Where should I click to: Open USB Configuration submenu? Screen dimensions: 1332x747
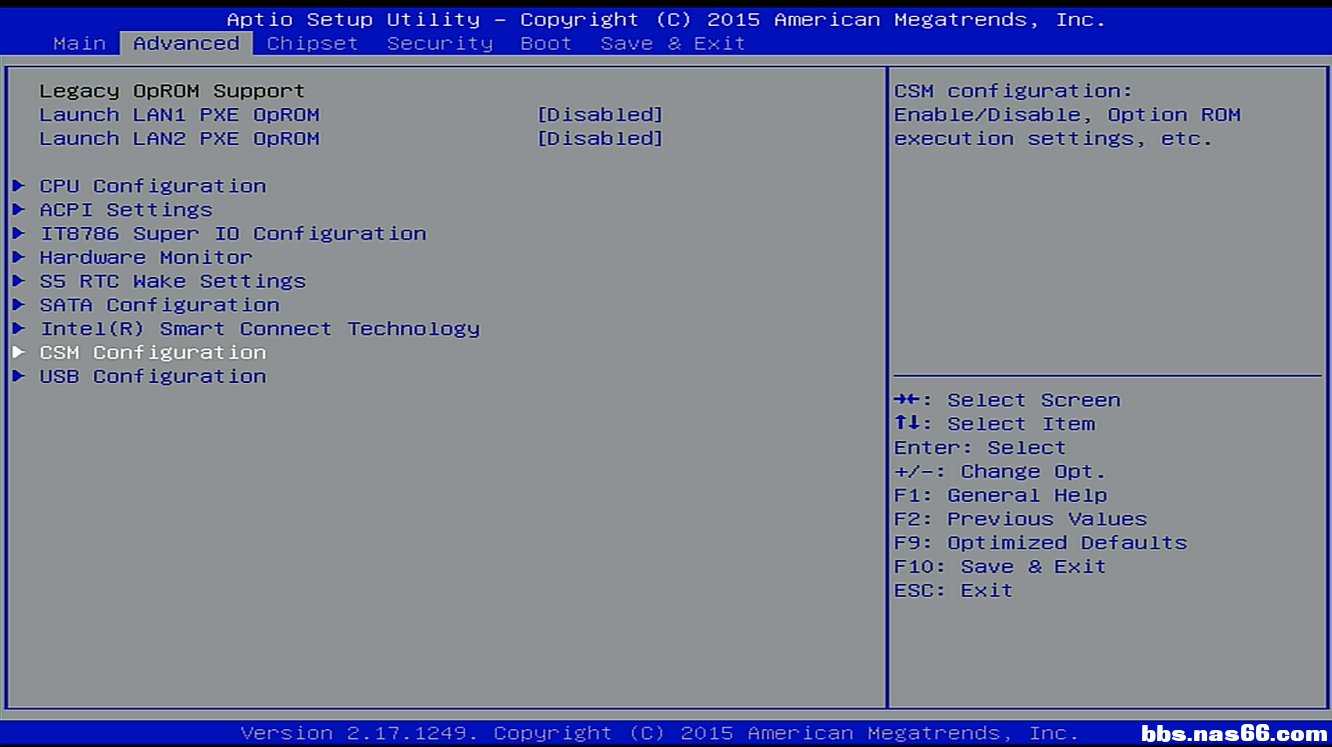coord(152,377)
